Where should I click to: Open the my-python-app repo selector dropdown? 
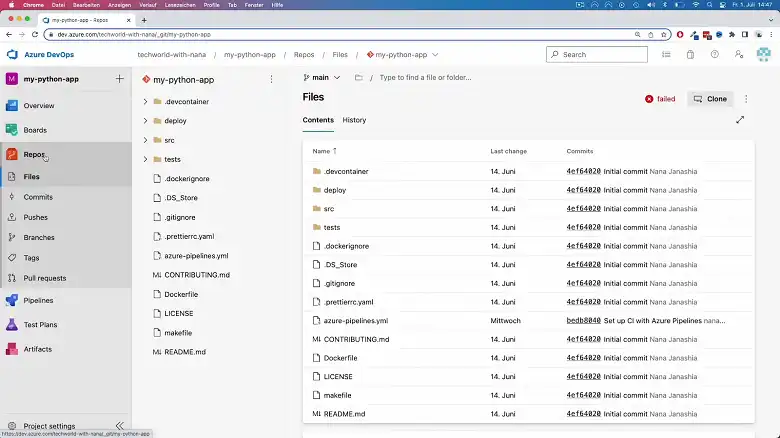click(402, 55)
